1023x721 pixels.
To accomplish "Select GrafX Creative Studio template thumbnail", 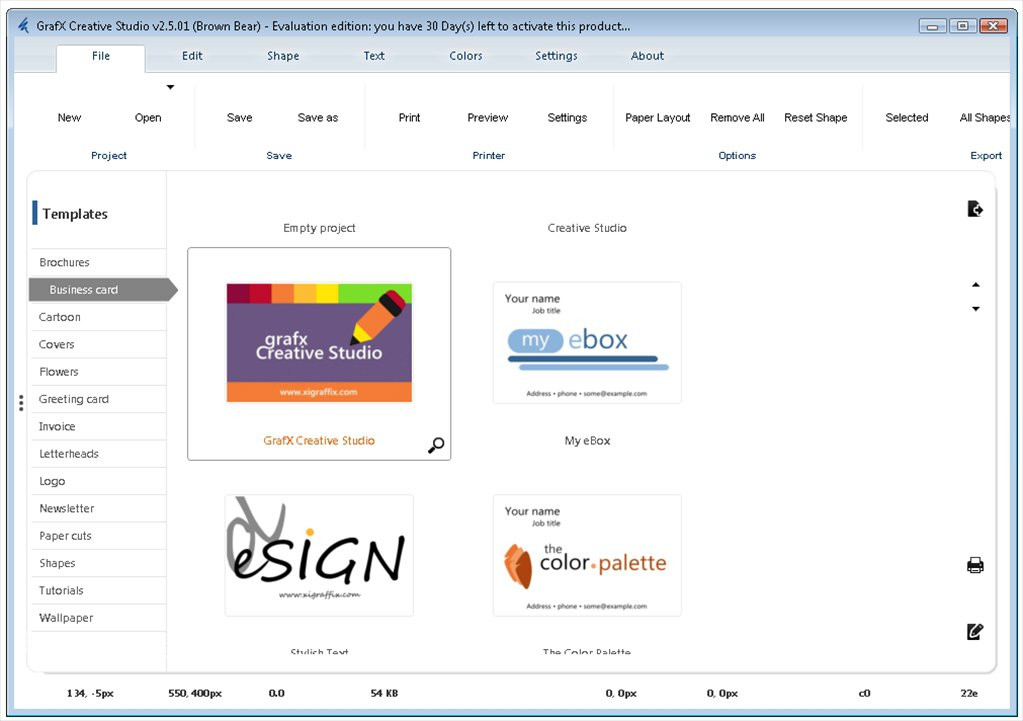I will (x=319, y=343).
